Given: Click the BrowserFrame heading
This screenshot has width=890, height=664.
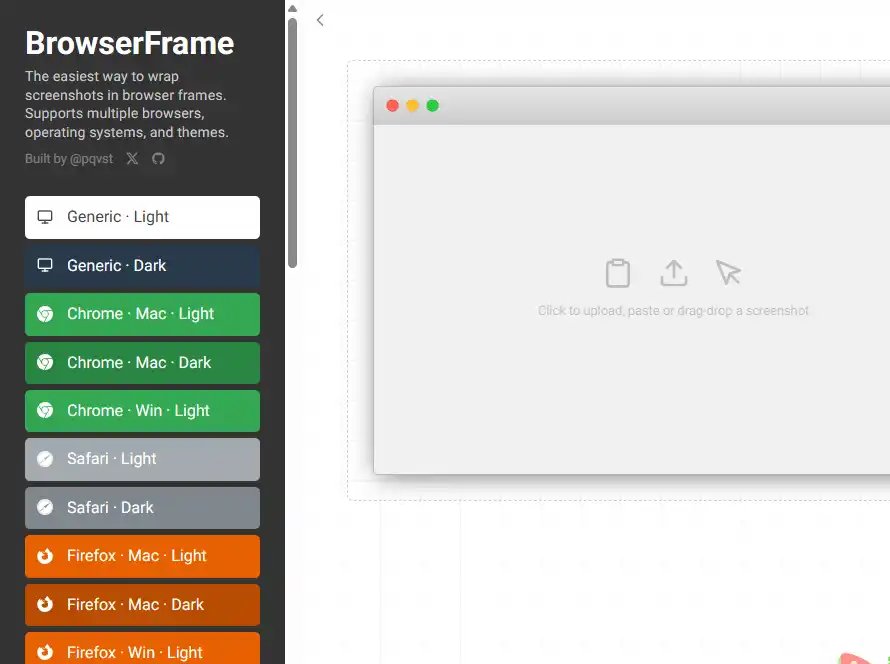Looking at the screenshot, I should click(x=129, y=43).
